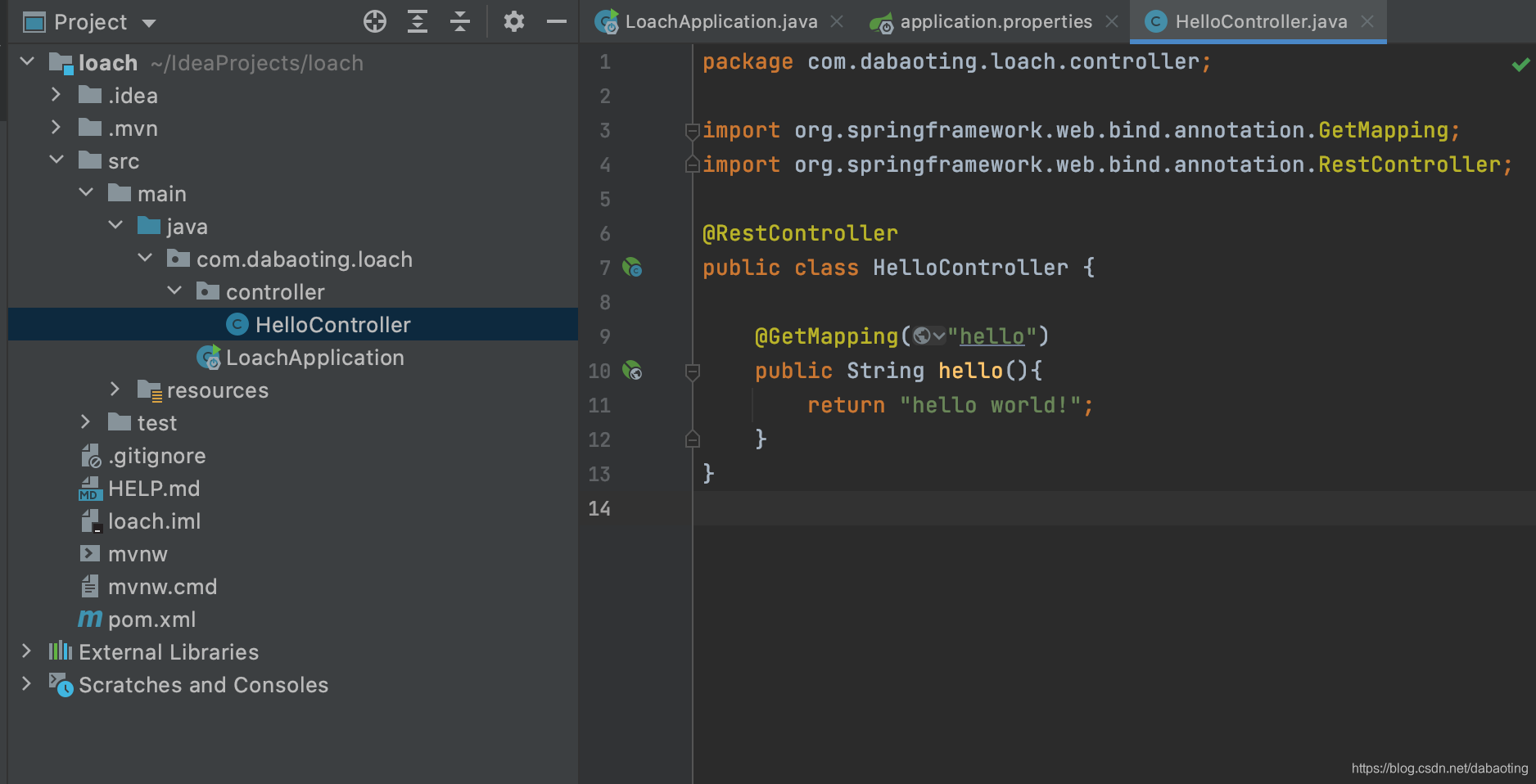Click the resources folder icon
The height and width of the screenshot is (784, 1536).
point(150,390)
